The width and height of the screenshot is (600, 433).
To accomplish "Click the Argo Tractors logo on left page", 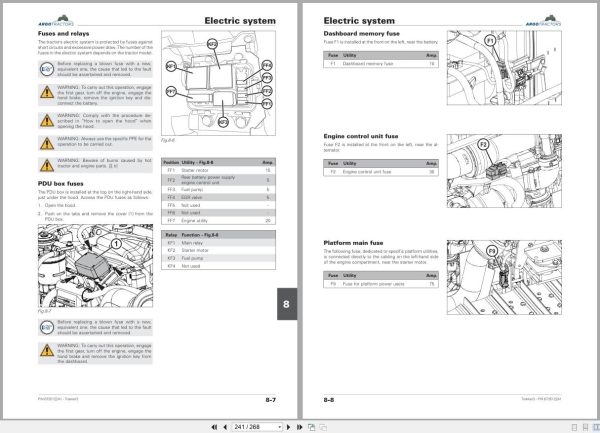I will (x=56, y=21).
